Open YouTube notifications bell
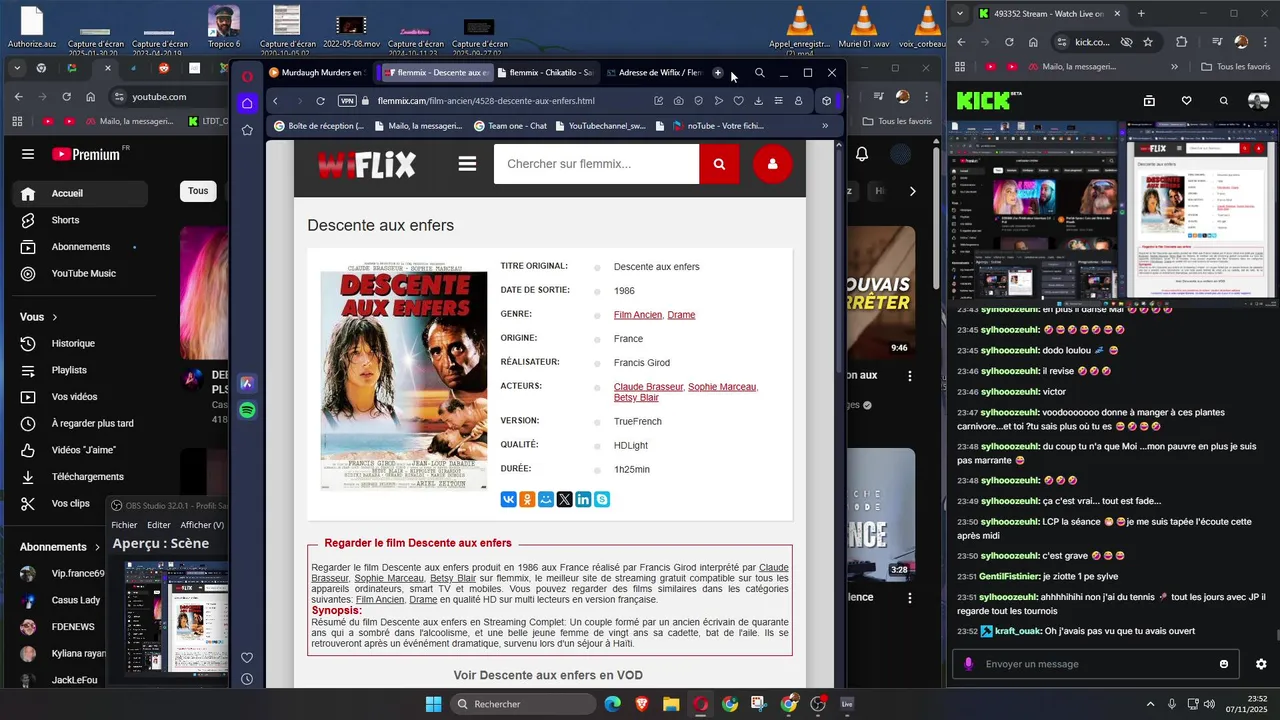Image resolution: width=1280 pixels, height=720 pixels. [x=861, y=154]
